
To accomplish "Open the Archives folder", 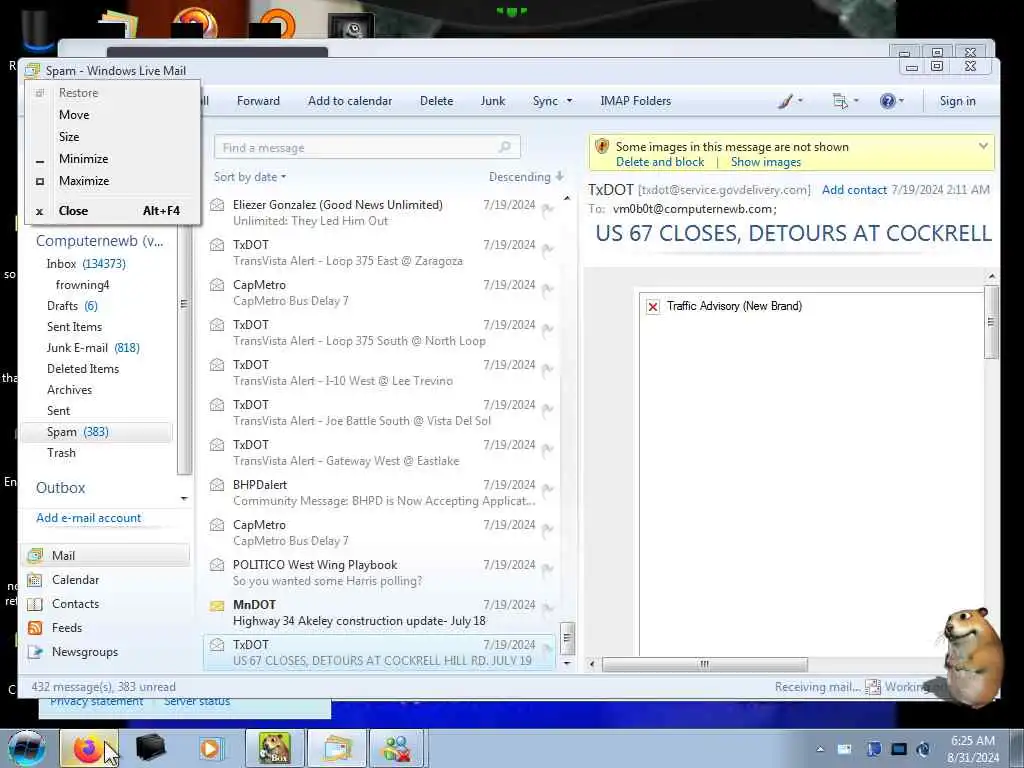I will [69, 390].
